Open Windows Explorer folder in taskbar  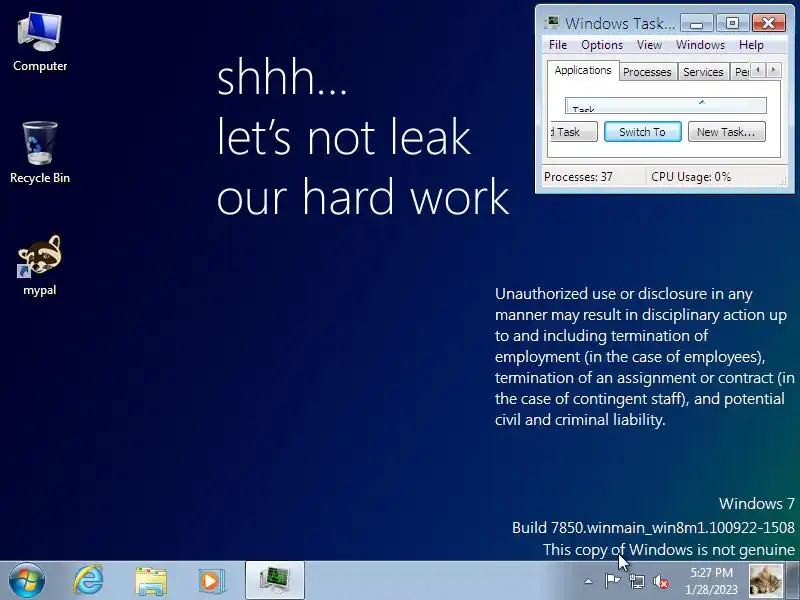click(x=151, y=582)
